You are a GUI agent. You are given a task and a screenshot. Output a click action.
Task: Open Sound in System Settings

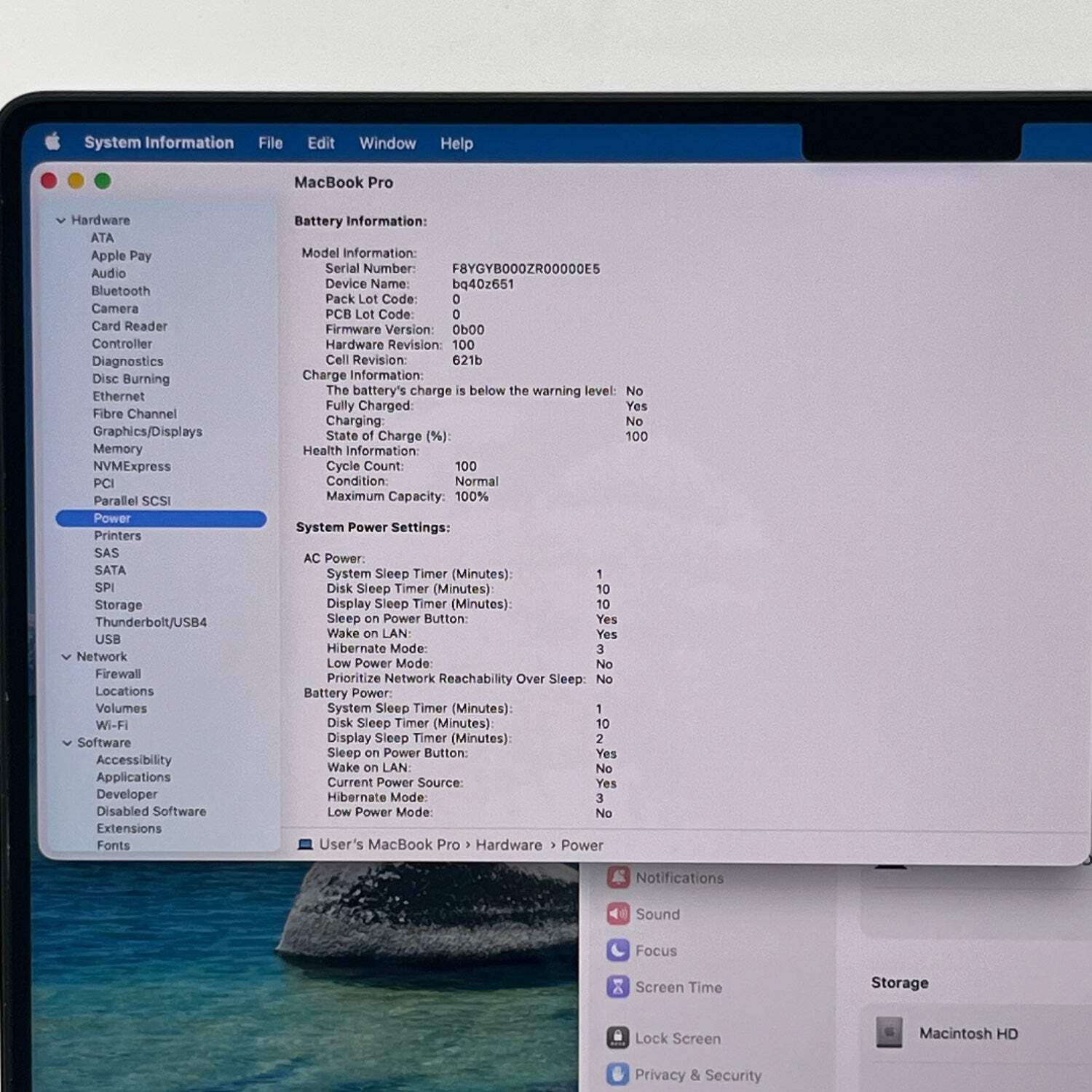pos(657,914)
